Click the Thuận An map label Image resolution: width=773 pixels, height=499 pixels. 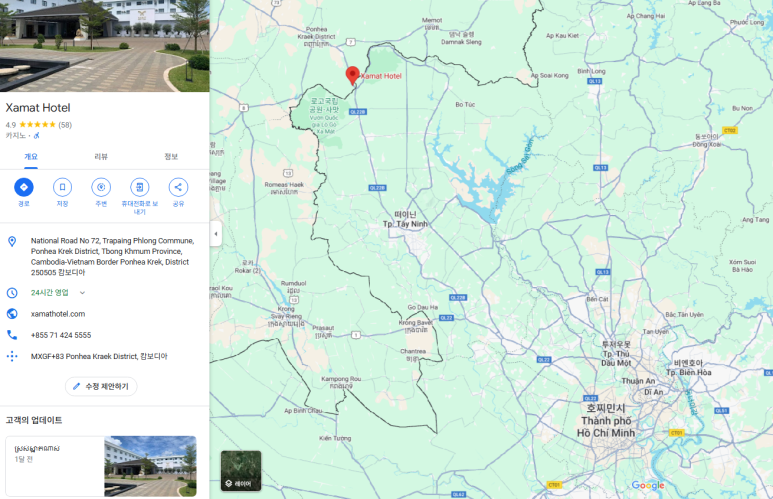638,381
